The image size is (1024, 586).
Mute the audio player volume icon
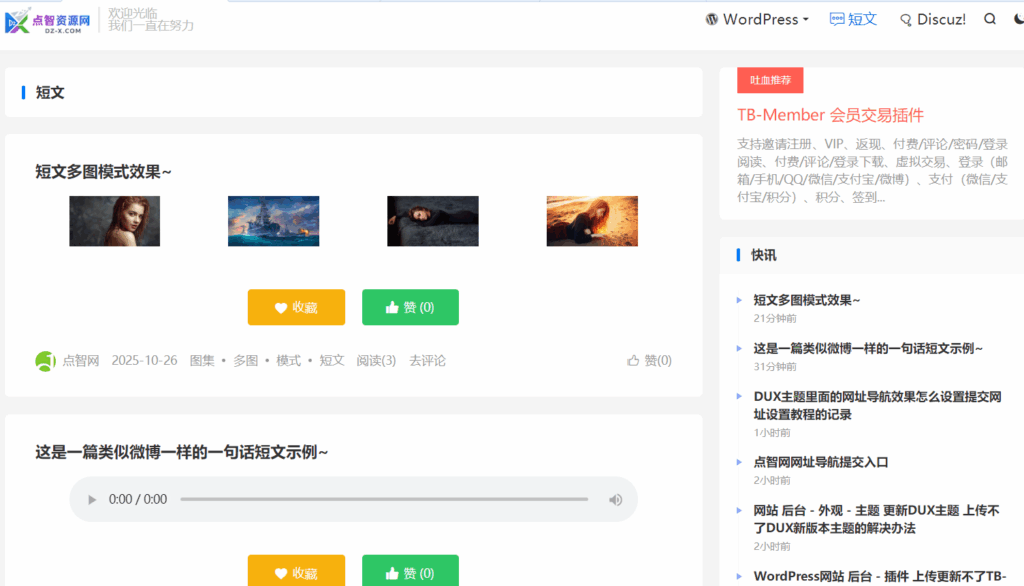click(616, 499)
